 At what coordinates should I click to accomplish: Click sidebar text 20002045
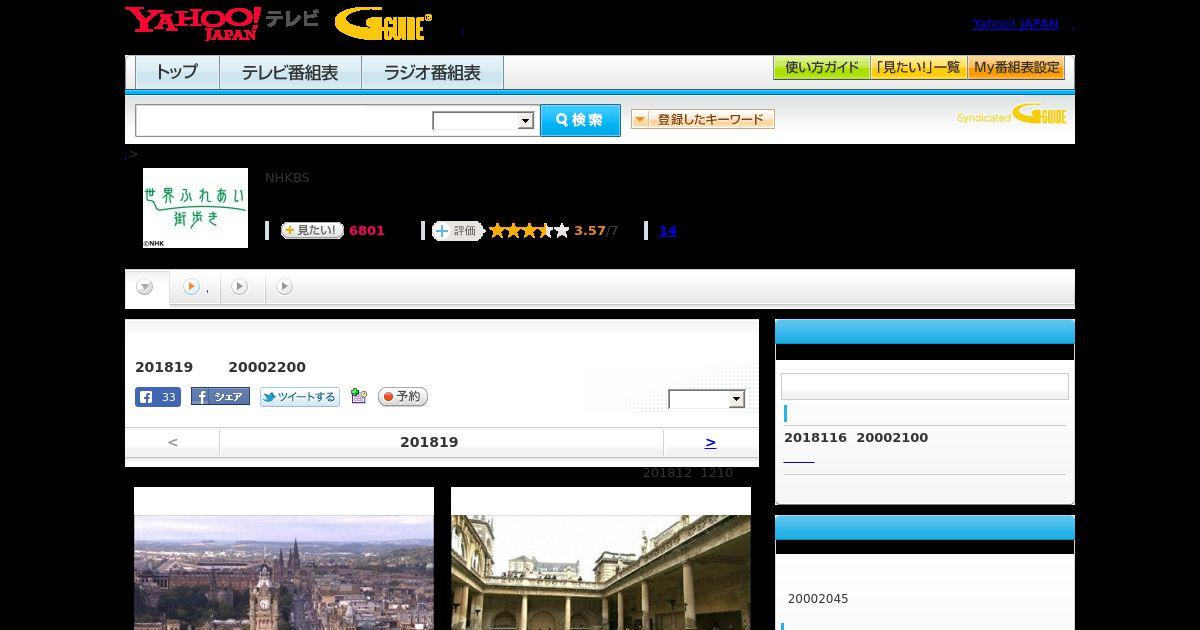(818, 599)
